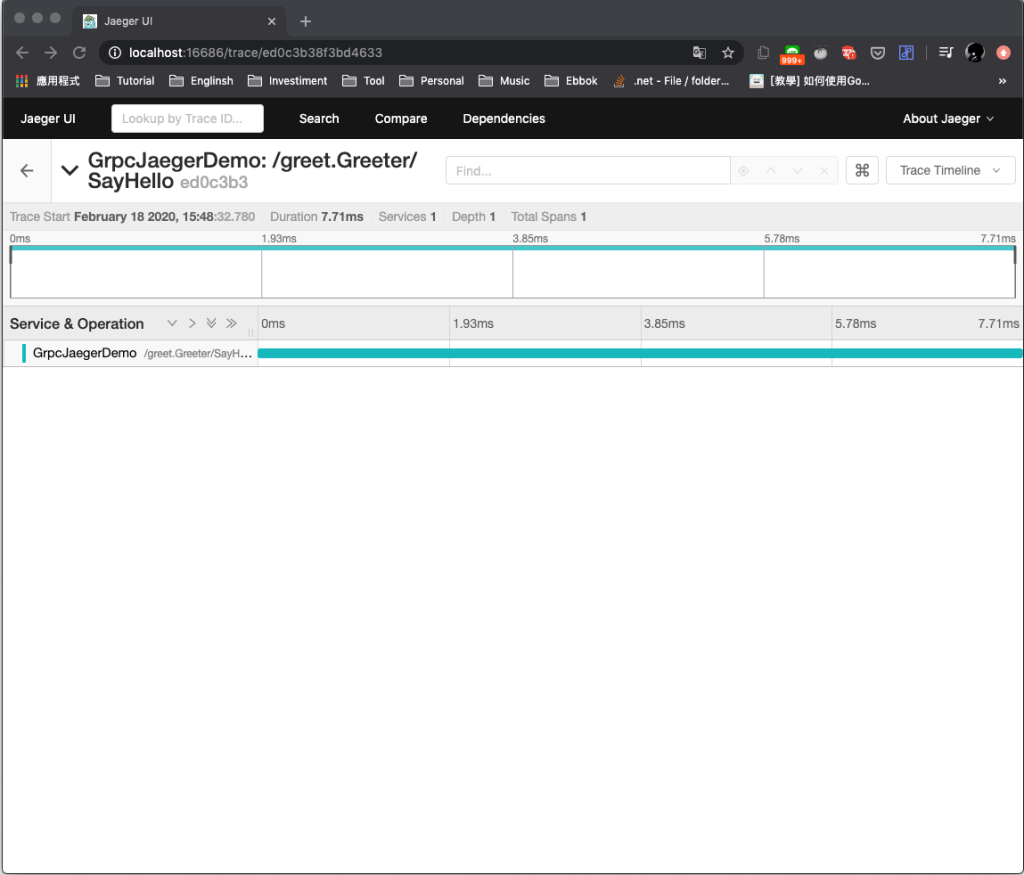Click the column divider resize handle
This screenshot has height=875, width=1024.
pyautogui.click(x=251, y=332)
